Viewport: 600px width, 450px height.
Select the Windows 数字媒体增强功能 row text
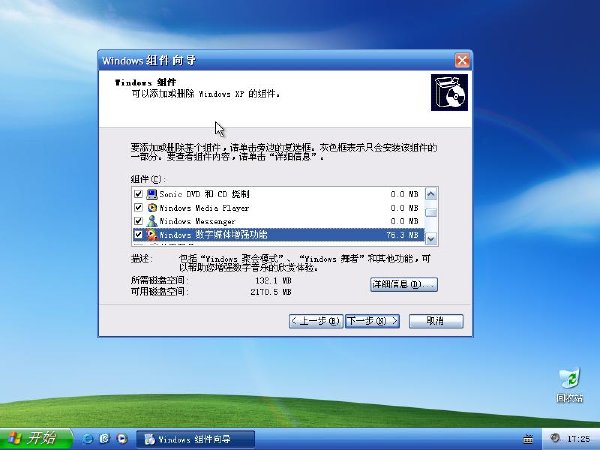(213, 235)
